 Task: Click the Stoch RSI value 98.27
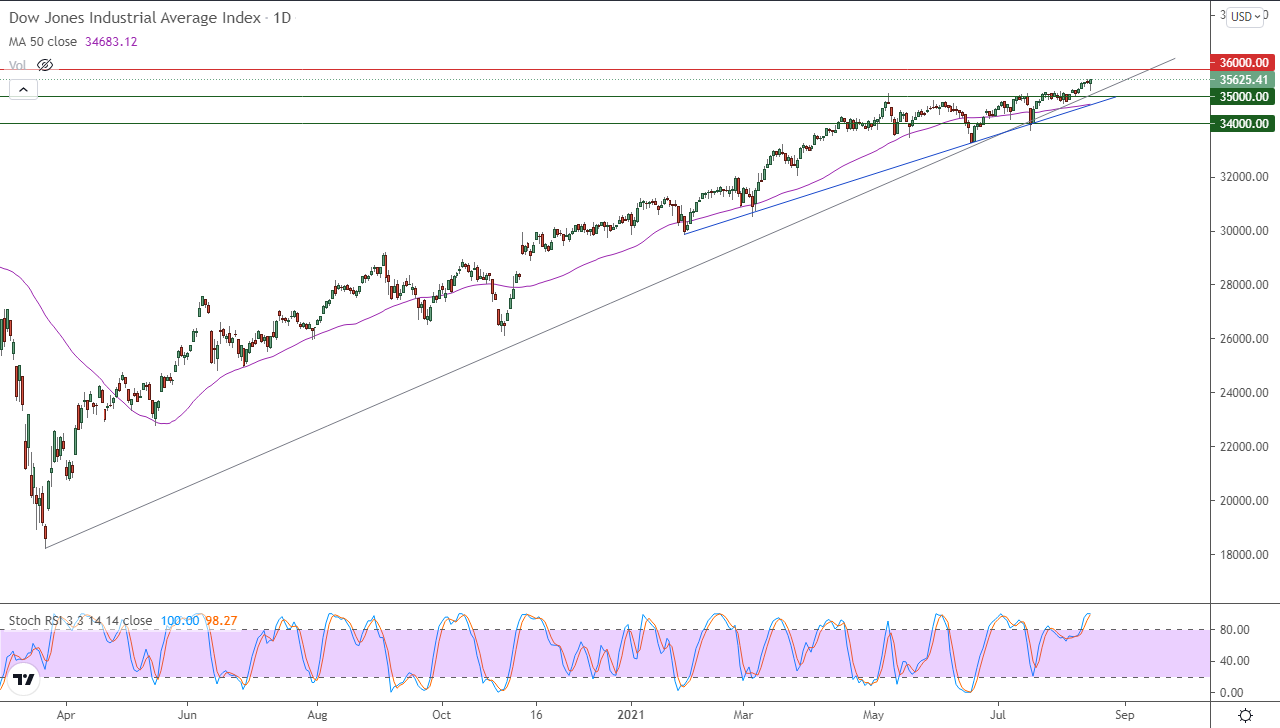pos(220,621)
